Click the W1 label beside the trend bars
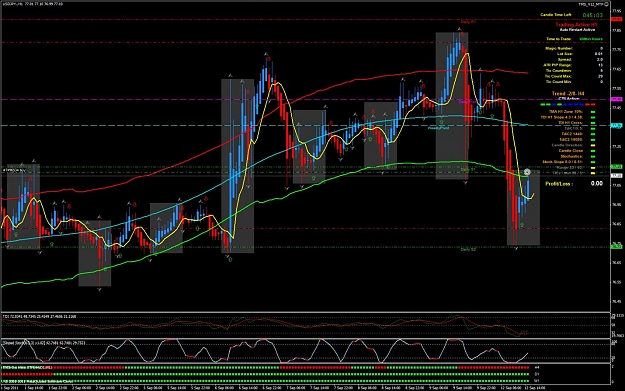This screenshot has width=625, height=391. click(537, 381)
